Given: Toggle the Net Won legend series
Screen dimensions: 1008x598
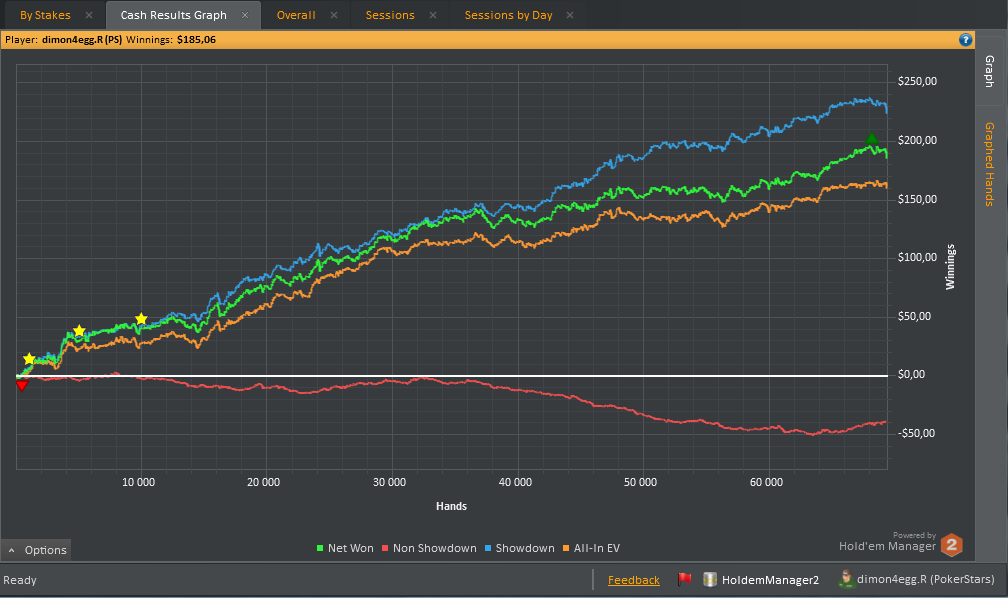Looking at the screenshot, I should pyautogui.click(x=345, y=548).
